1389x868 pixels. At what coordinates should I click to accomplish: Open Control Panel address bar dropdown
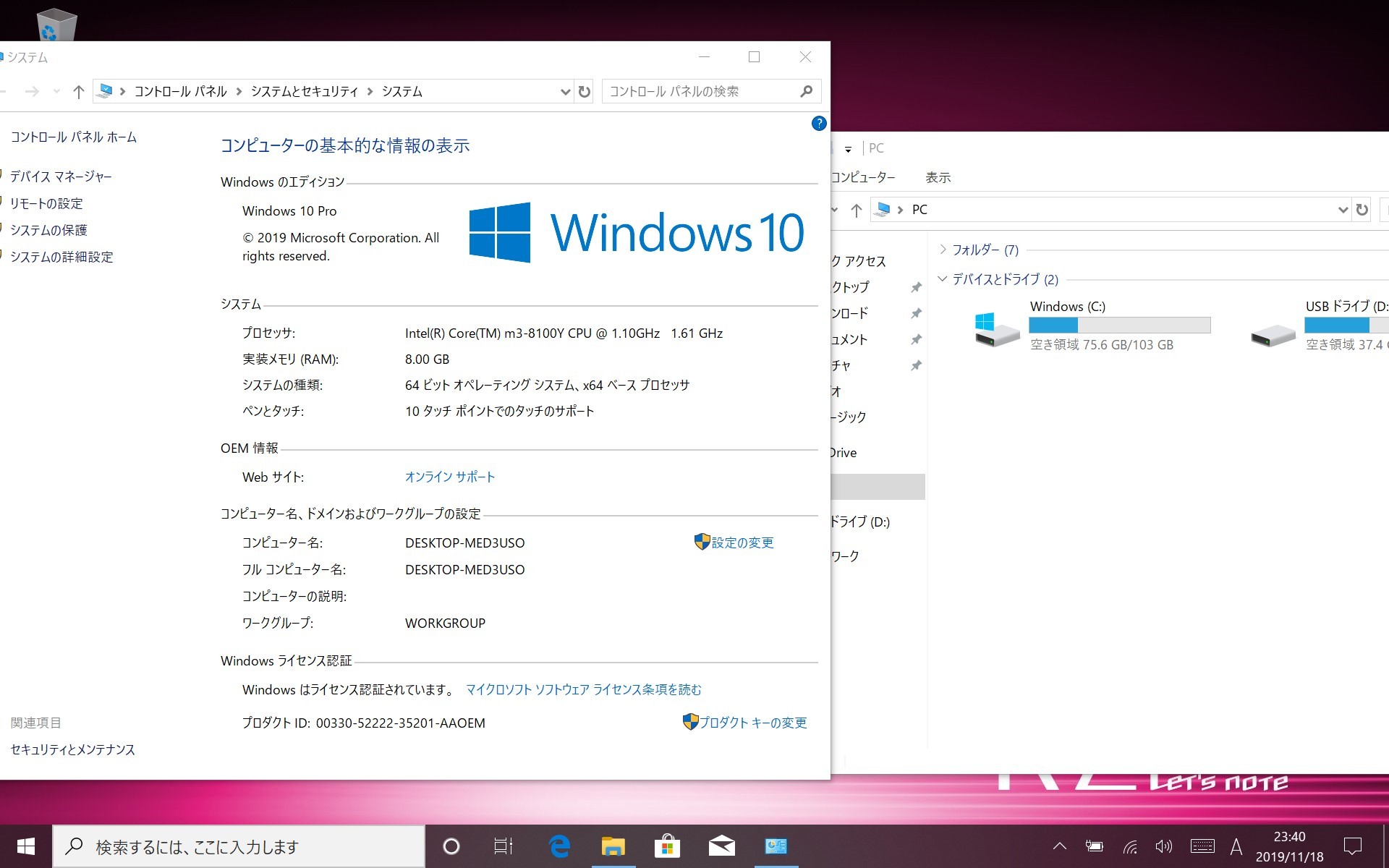pos(565,92)
